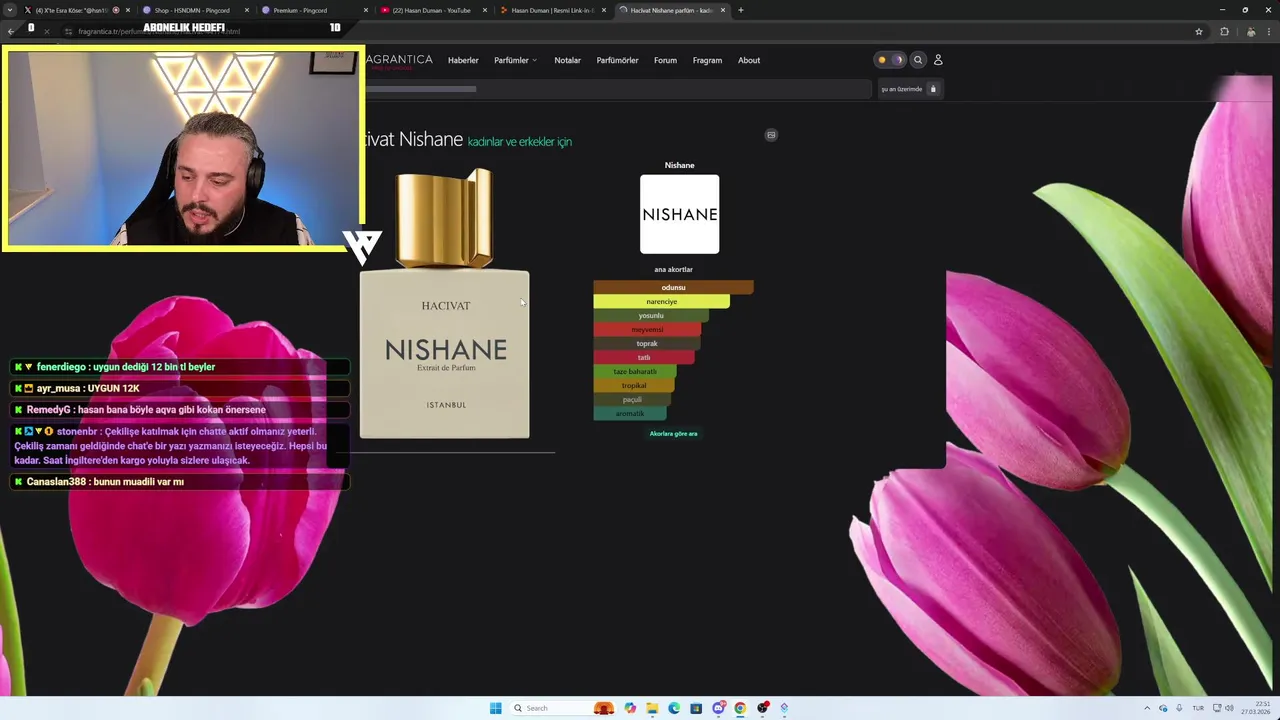Image resolution: width=1280 pixels, height=720 pixels.
Task: Close the 'Hacivat Nishane parfüm' tab
Action: pyautogui.click(x=722, y=10)
